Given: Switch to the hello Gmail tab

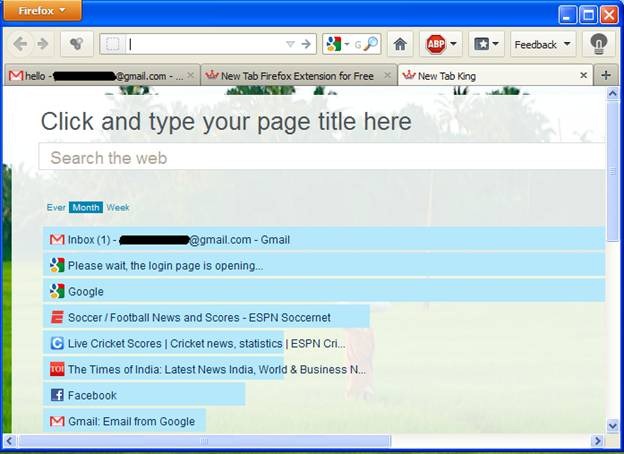Looking at the screenshot, I should pos(102,76).
